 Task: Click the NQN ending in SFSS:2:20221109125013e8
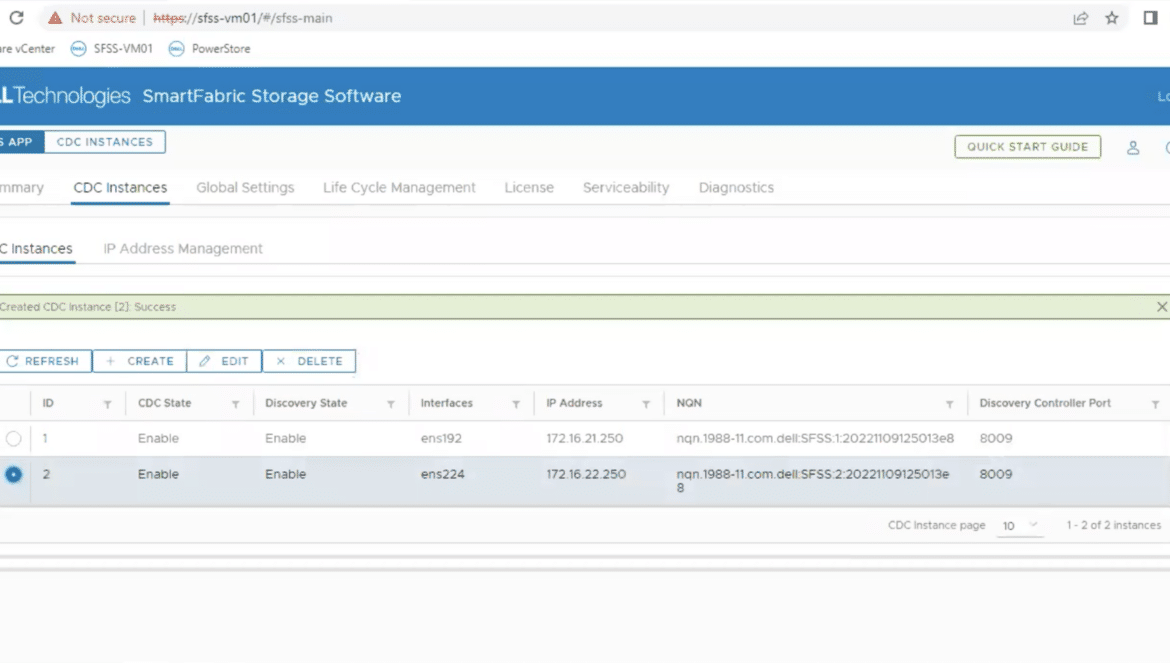[x=813, y=481]
